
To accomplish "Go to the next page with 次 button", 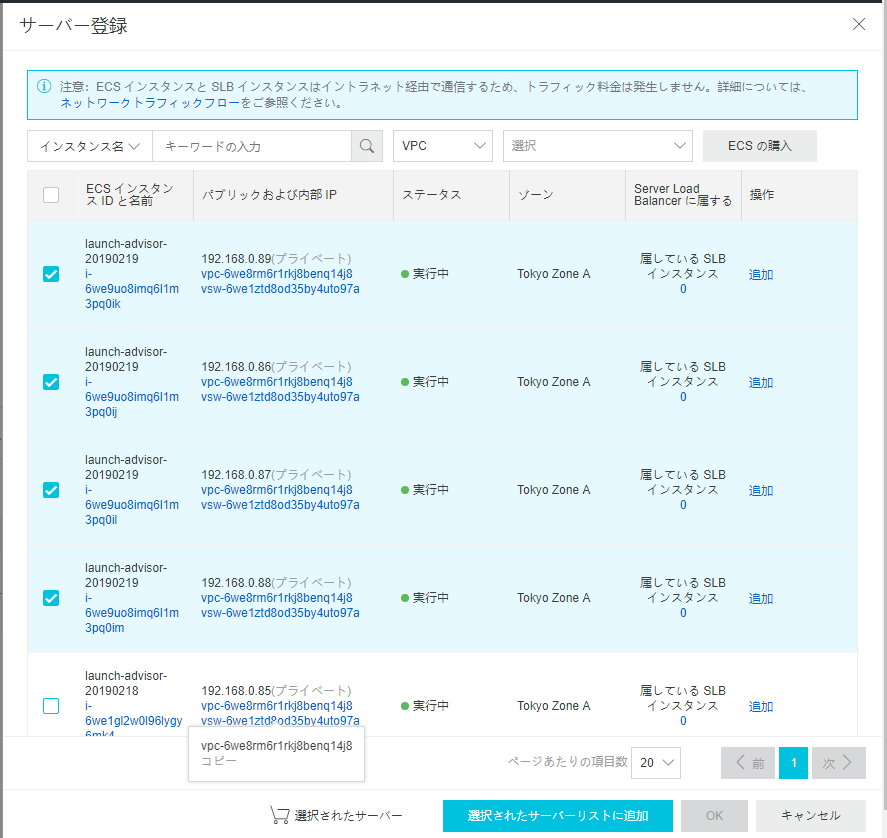I will coord(838,763).
